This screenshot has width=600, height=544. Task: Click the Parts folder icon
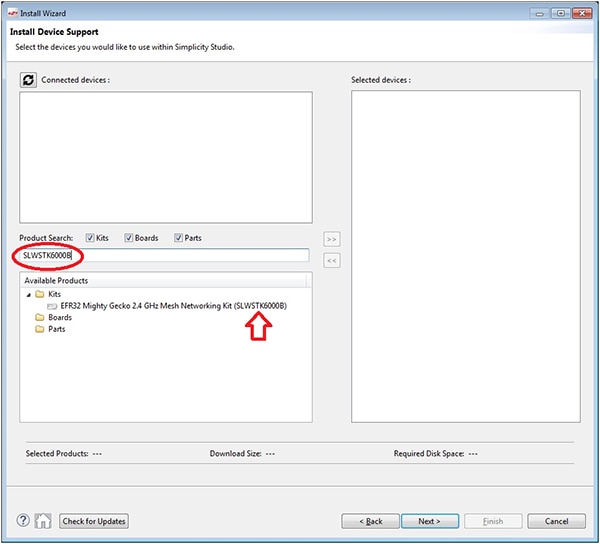(x=40, y=329)
